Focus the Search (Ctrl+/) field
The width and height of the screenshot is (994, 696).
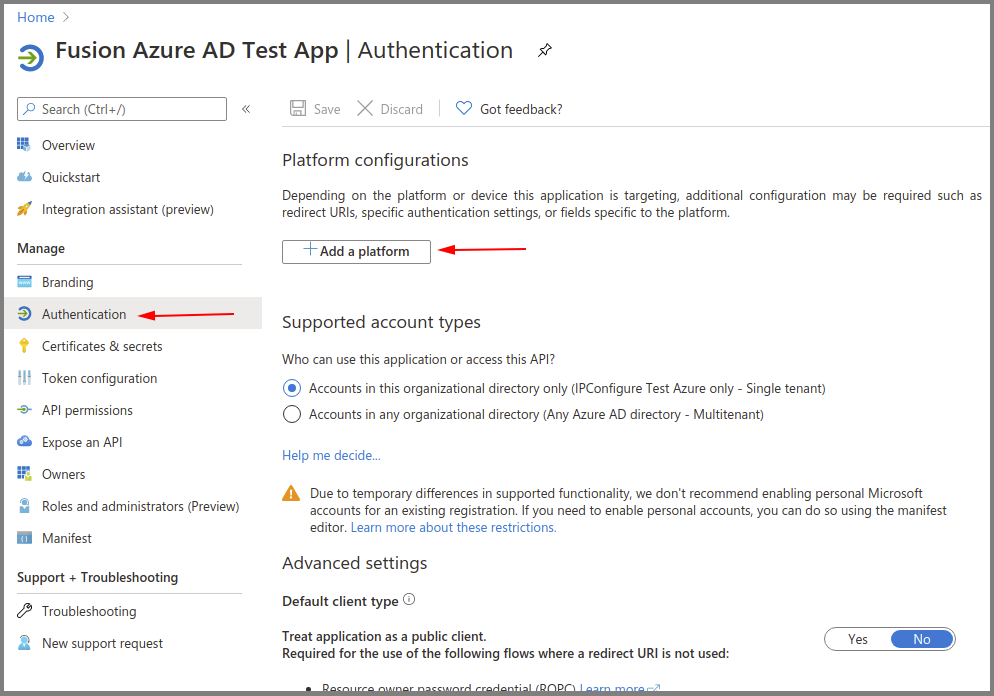[x=122, y=109]
